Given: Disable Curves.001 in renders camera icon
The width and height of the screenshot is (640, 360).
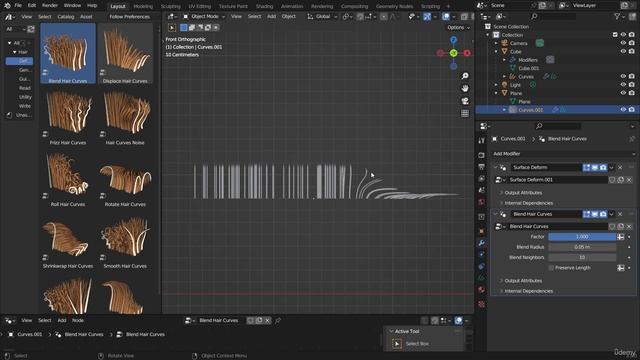Looking at the screenshot, I should [x=631, y=110].
